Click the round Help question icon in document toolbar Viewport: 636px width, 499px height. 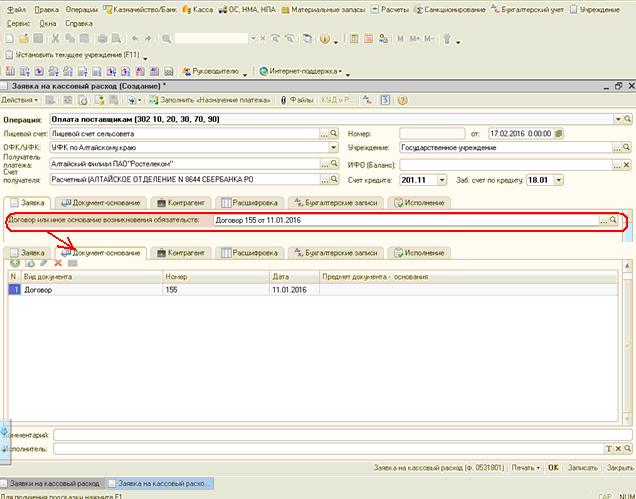click(402, 100)
